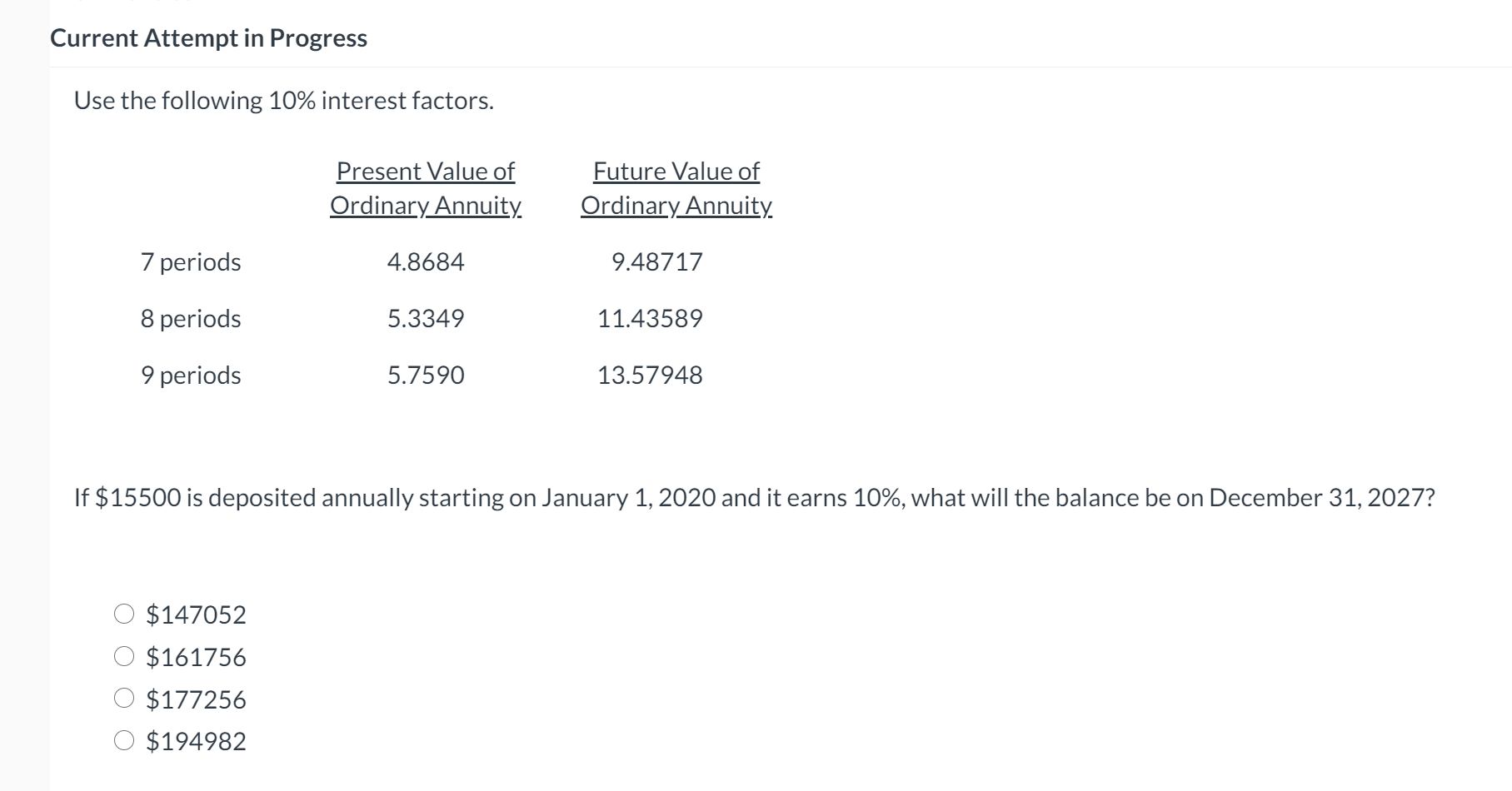
Task: Select the $147052 answer option
Action: click(x=123, y=614)
